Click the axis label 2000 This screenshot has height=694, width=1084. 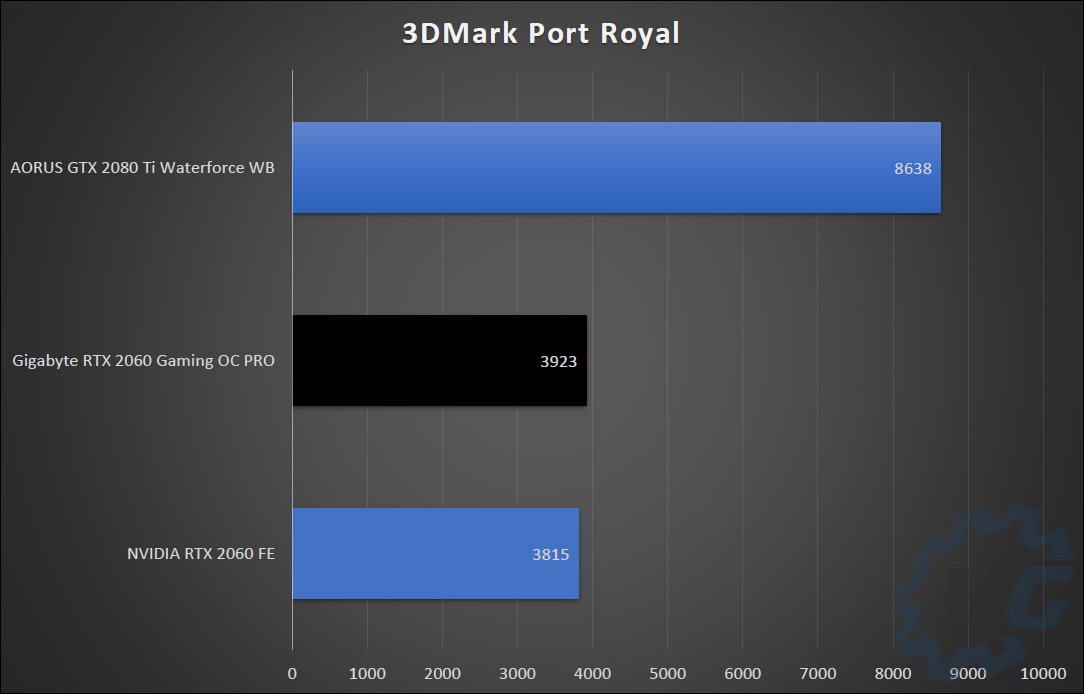pyautogui.click(x=442, y=673)
